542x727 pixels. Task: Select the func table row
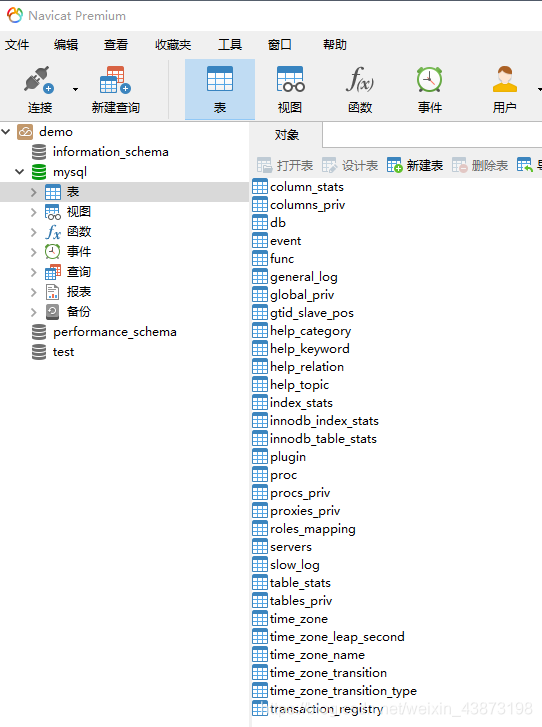click(274, 259)
